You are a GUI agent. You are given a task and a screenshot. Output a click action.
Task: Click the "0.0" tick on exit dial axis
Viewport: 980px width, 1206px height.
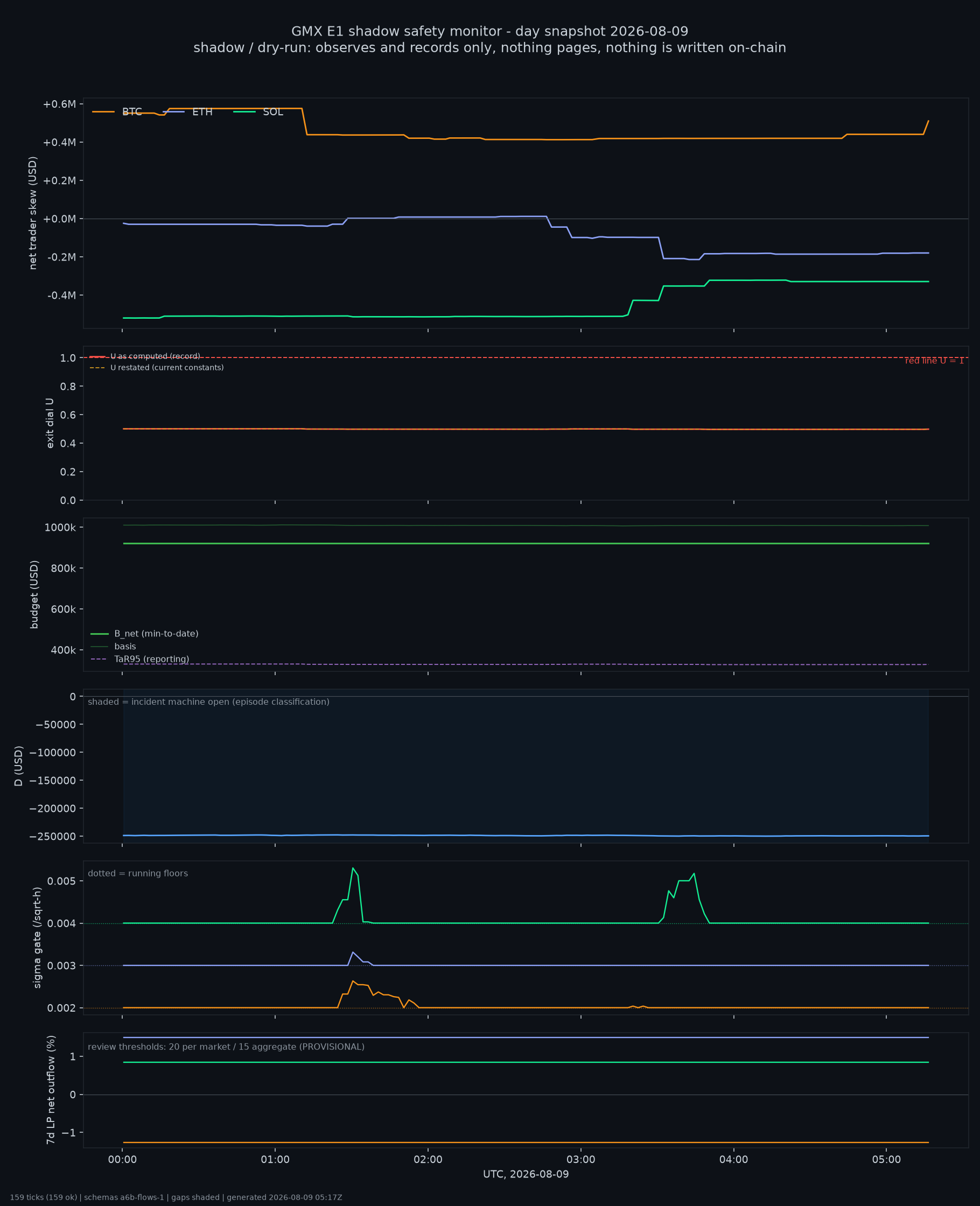pyautogui.click(x=68, y=501)
